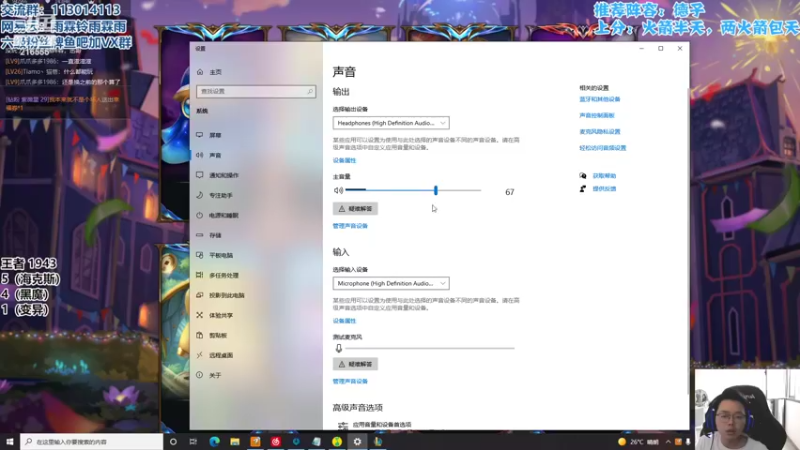Open 轻松访问音频设置 ease of access link
The width and height of the screenshot is (800, 450).
pos(603,148)
